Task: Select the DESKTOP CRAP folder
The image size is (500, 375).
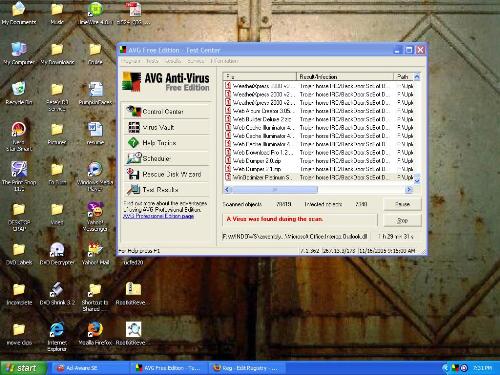Action: tap(19, 217)
